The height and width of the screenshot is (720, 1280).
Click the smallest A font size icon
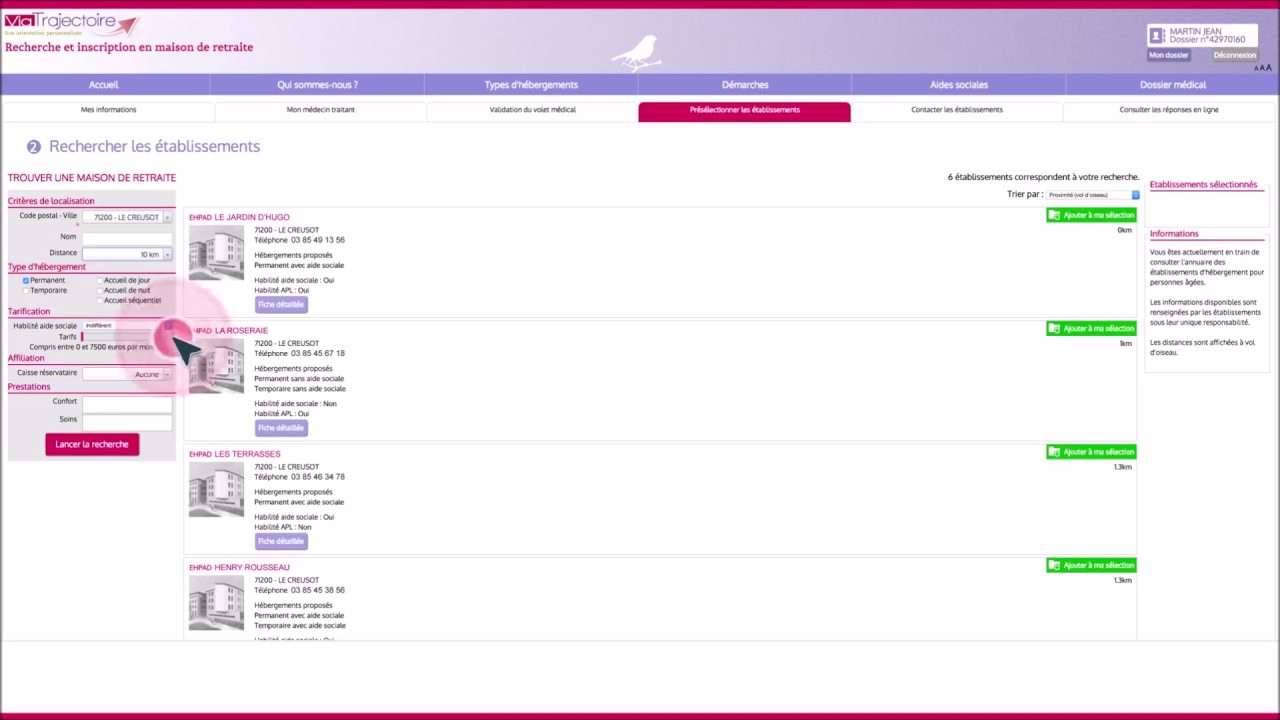[1255, 68]
